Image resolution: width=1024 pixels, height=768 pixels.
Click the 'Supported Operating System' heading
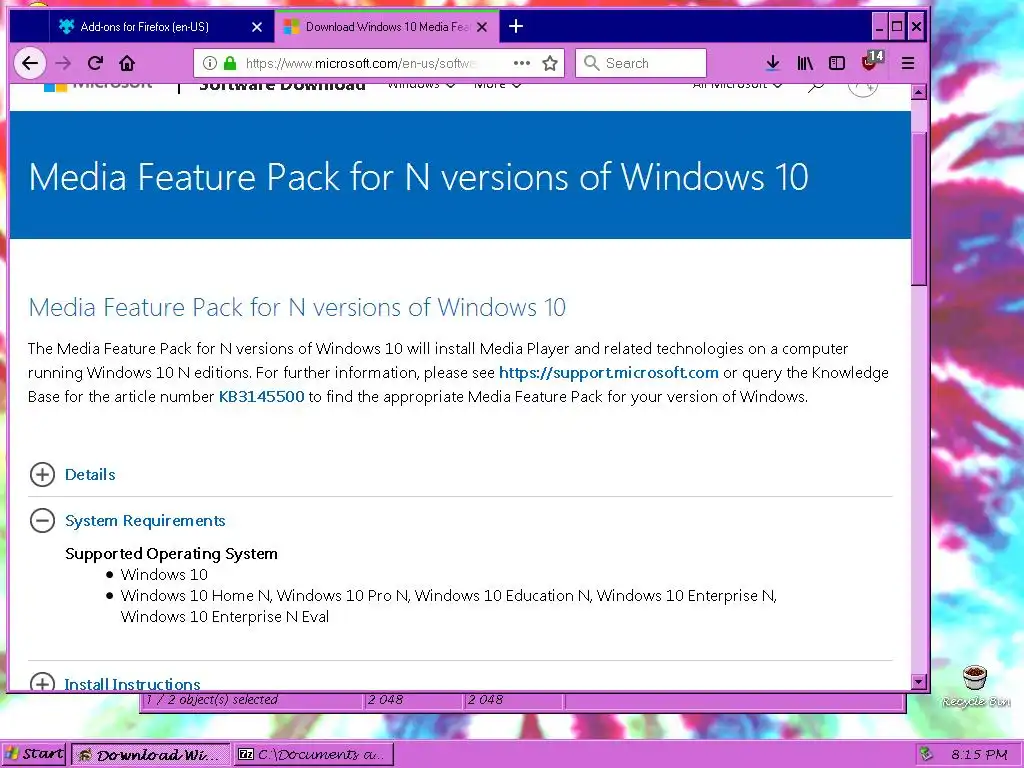pyautogui.click(x=171, y=554)
